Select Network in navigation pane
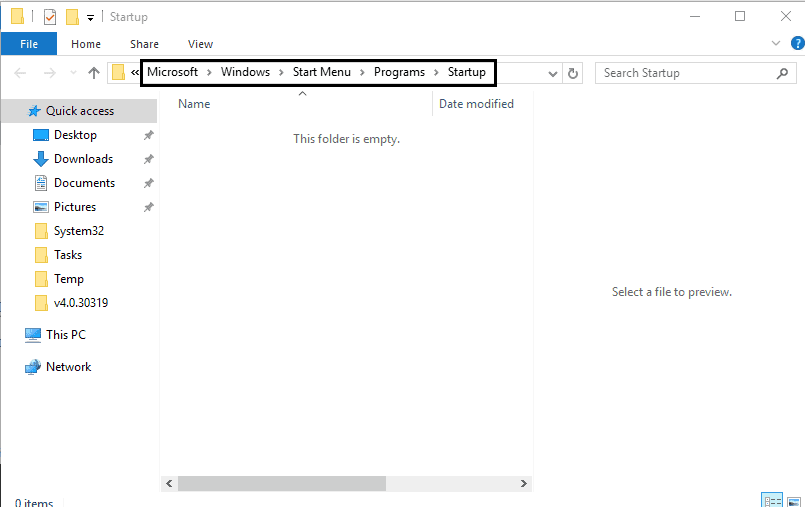 [68, 367]
